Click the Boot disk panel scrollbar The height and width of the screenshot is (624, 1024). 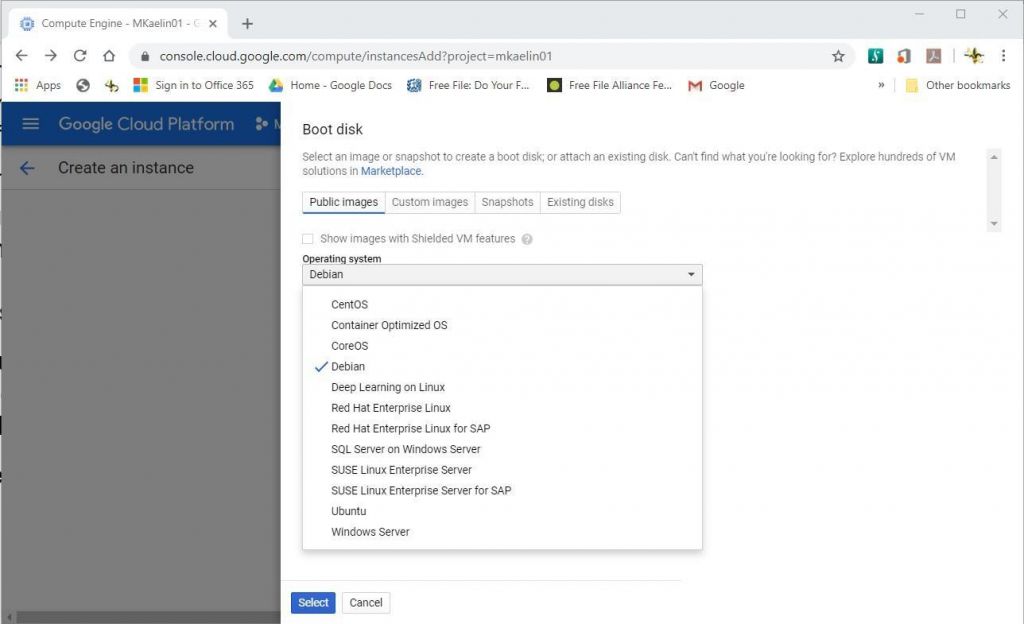tap(993, 190)
